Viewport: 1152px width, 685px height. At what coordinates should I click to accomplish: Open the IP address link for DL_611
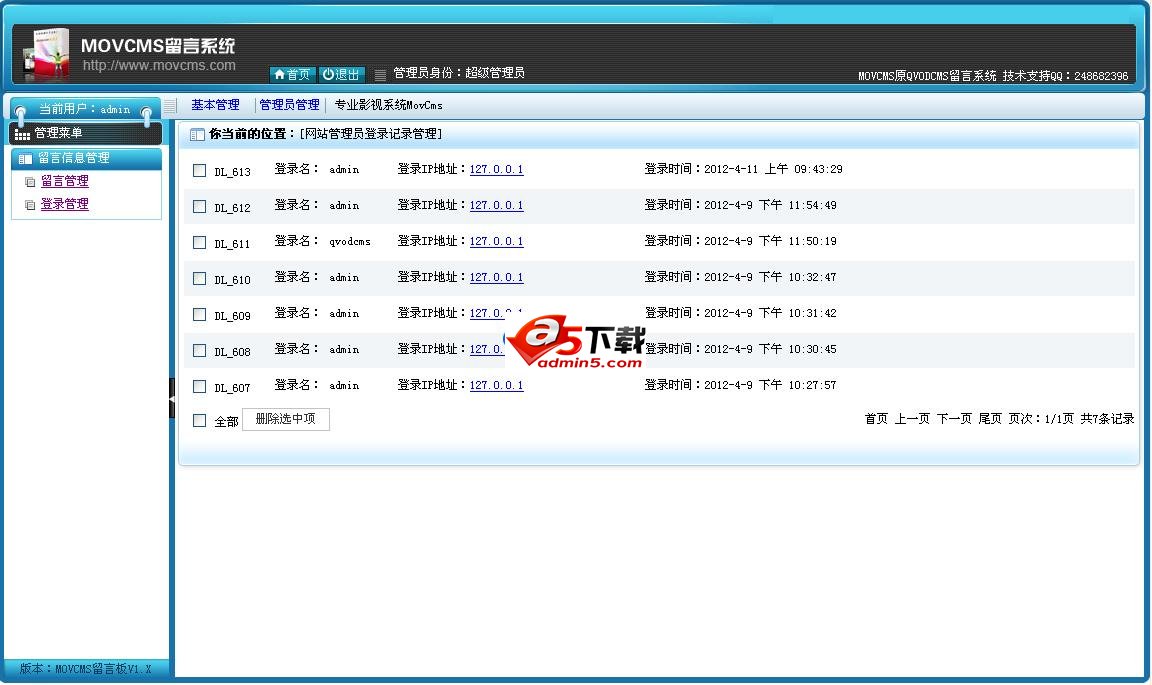point(497,242)
